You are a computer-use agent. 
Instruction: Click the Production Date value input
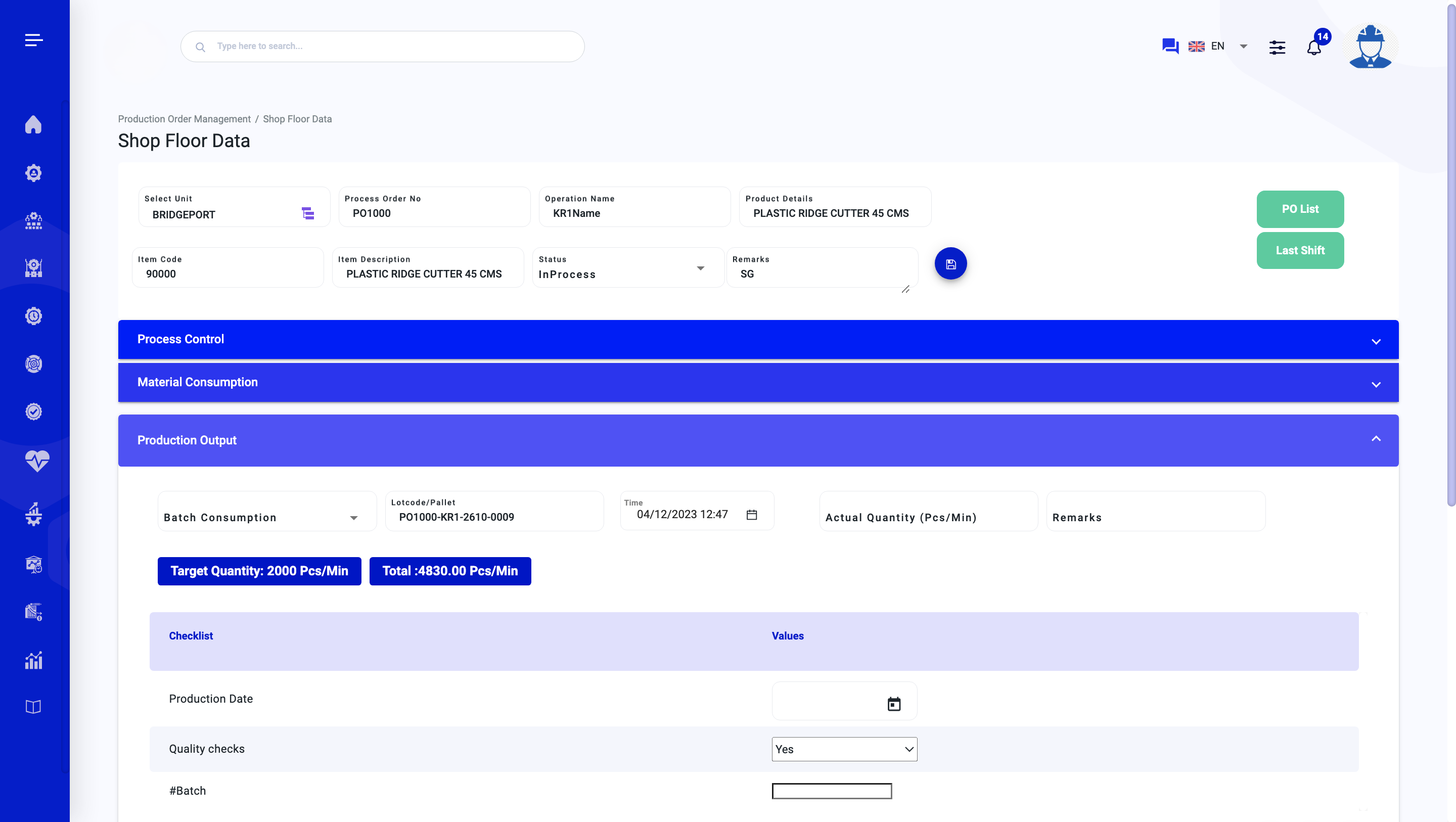[844, 701]
